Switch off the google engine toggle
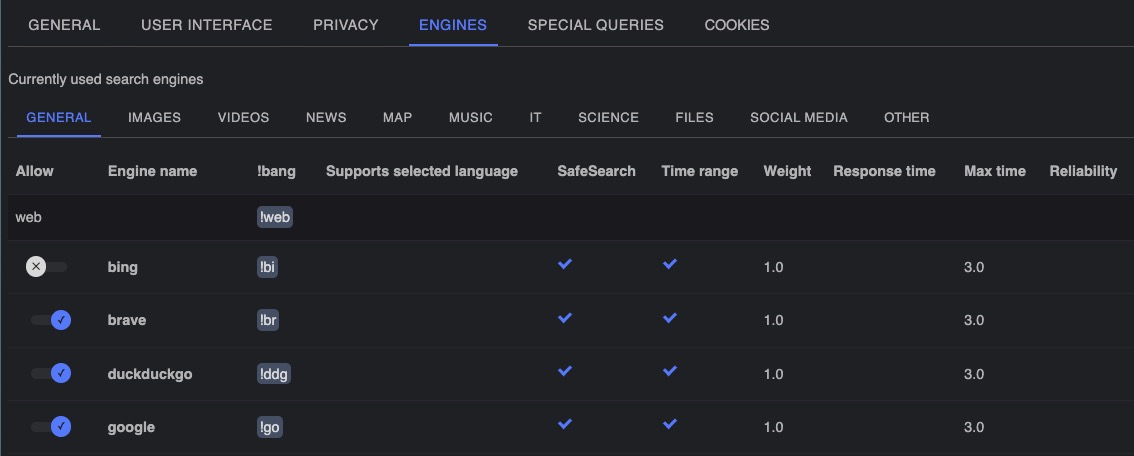The height and width of the screenshot is (456, 1134). click(51, 427)
